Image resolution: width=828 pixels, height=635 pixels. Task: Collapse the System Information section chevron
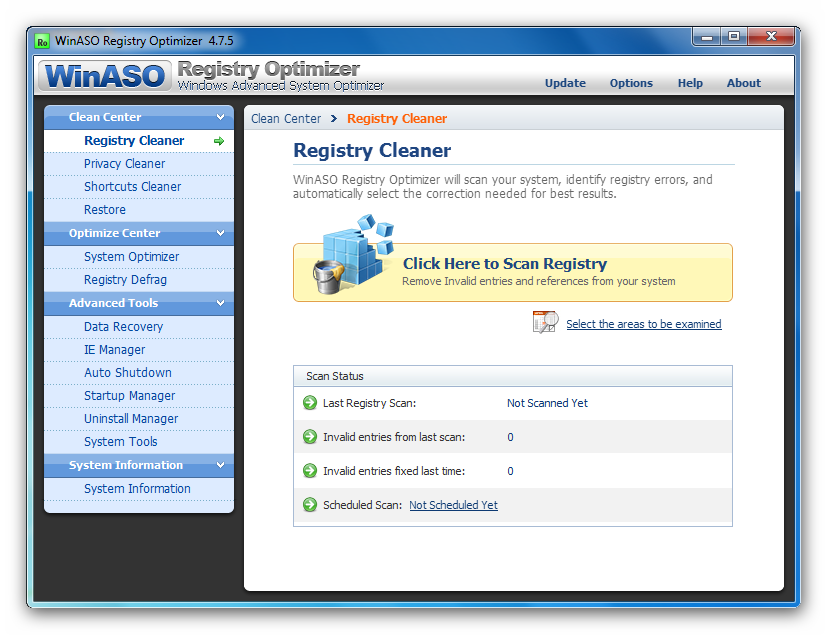click(x=221, y=465)
